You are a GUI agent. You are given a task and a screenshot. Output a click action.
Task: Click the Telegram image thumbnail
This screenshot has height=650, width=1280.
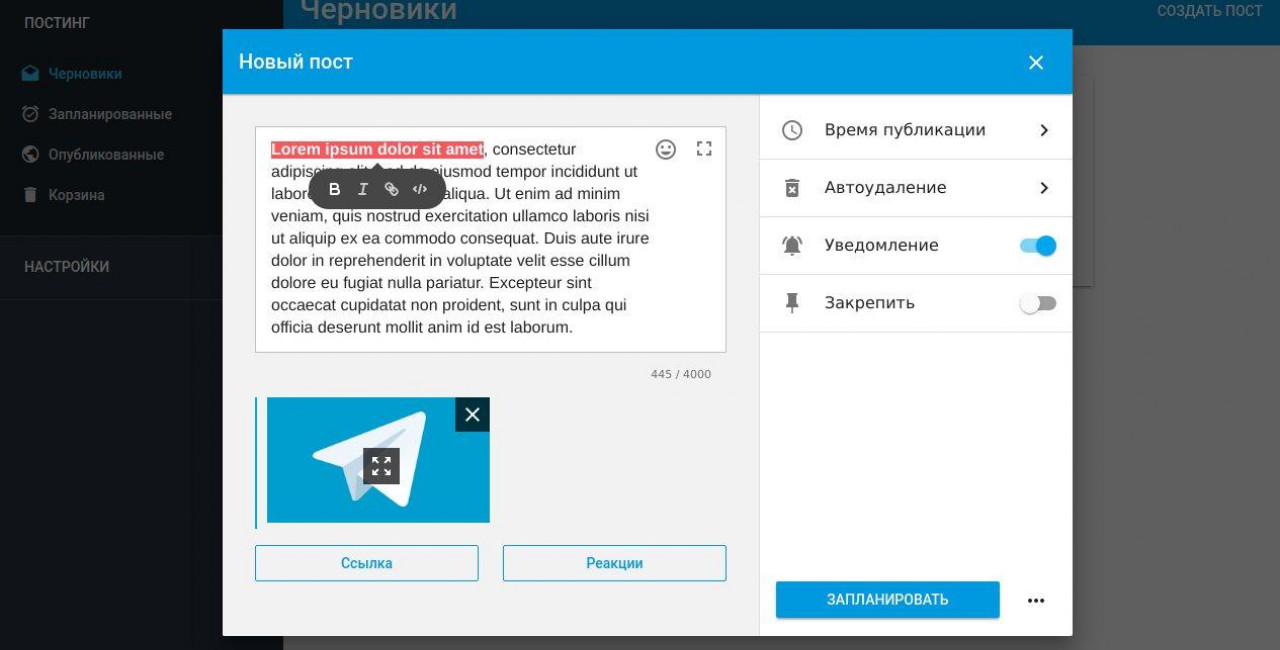378,460
